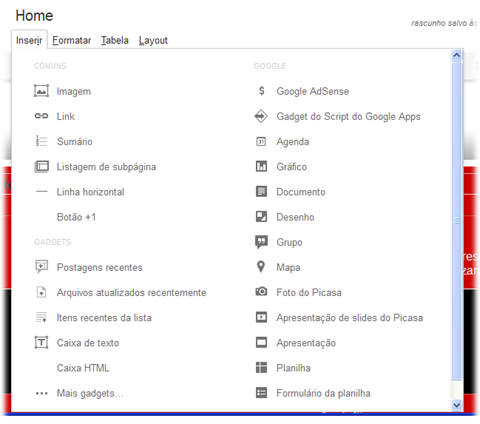Click the Grupo speech bubble icon
Screen dimensions: 480x424
[x=261, y=242]
